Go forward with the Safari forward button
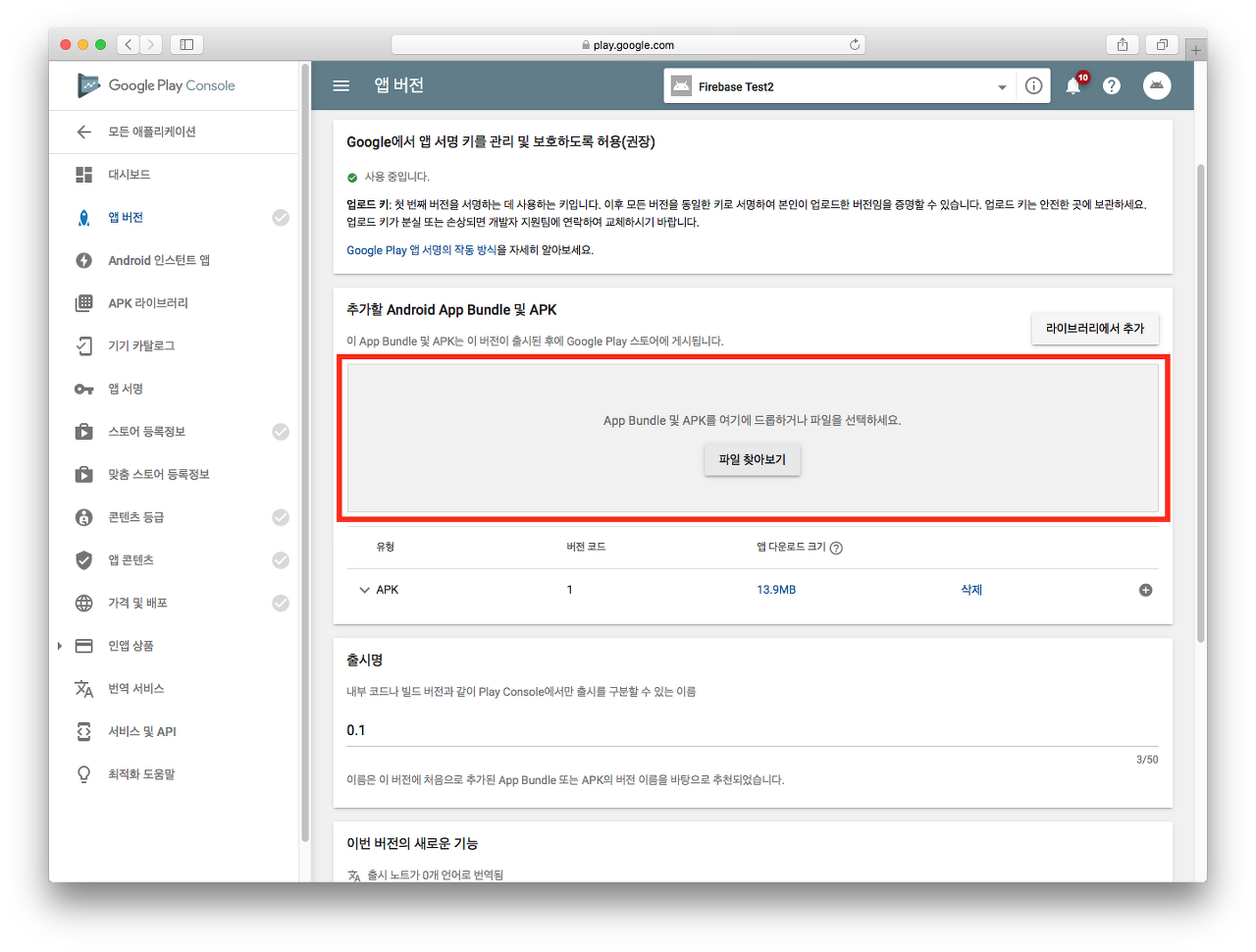 (151, 44)
